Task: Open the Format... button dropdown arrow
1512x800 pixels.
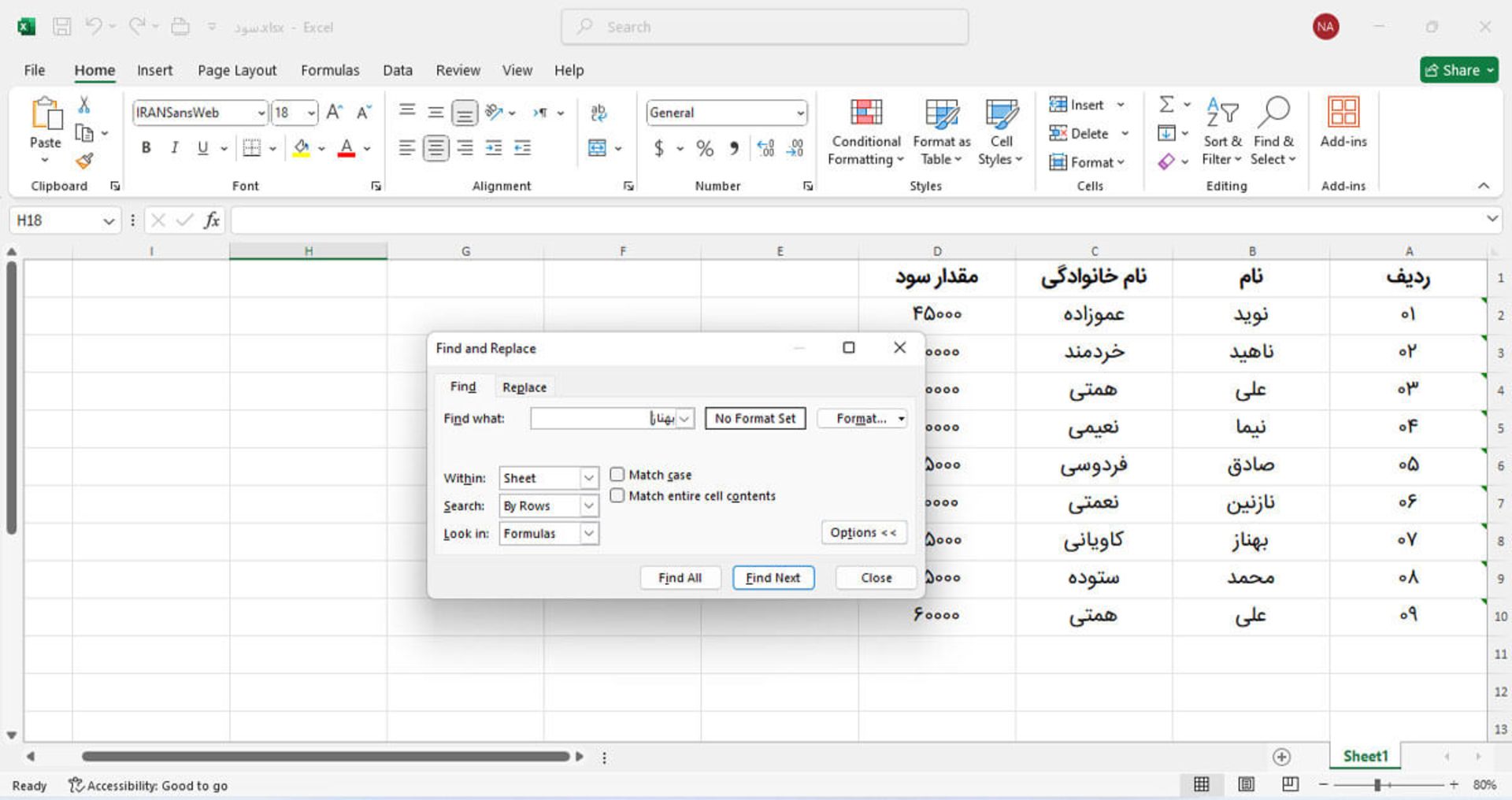Action: coord(901,419)
